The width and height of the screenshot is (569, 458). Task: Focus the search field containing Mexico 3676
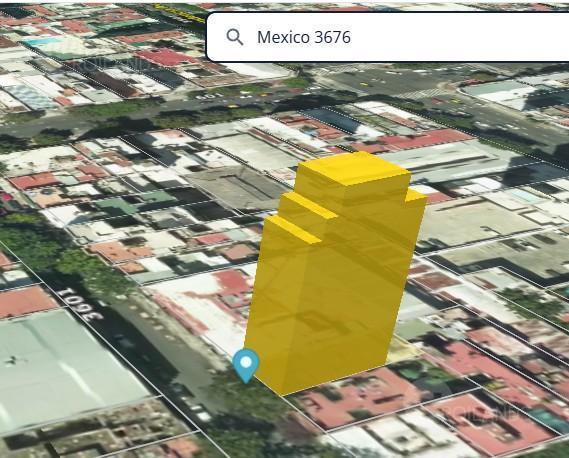(x=388, y=37)
